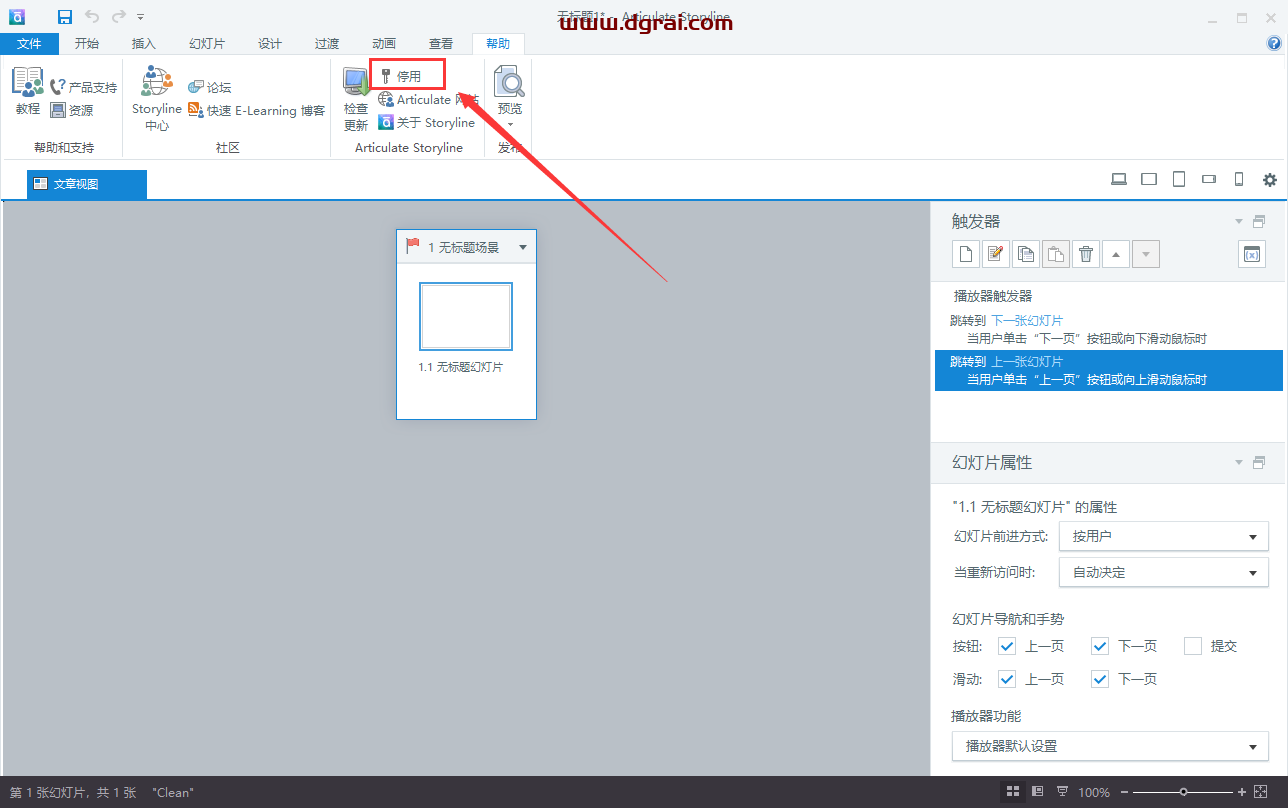Uncheck 上一页 under 滑动 navigation
This screenshot has height=808, width=1288.
tap(1007, 679)
